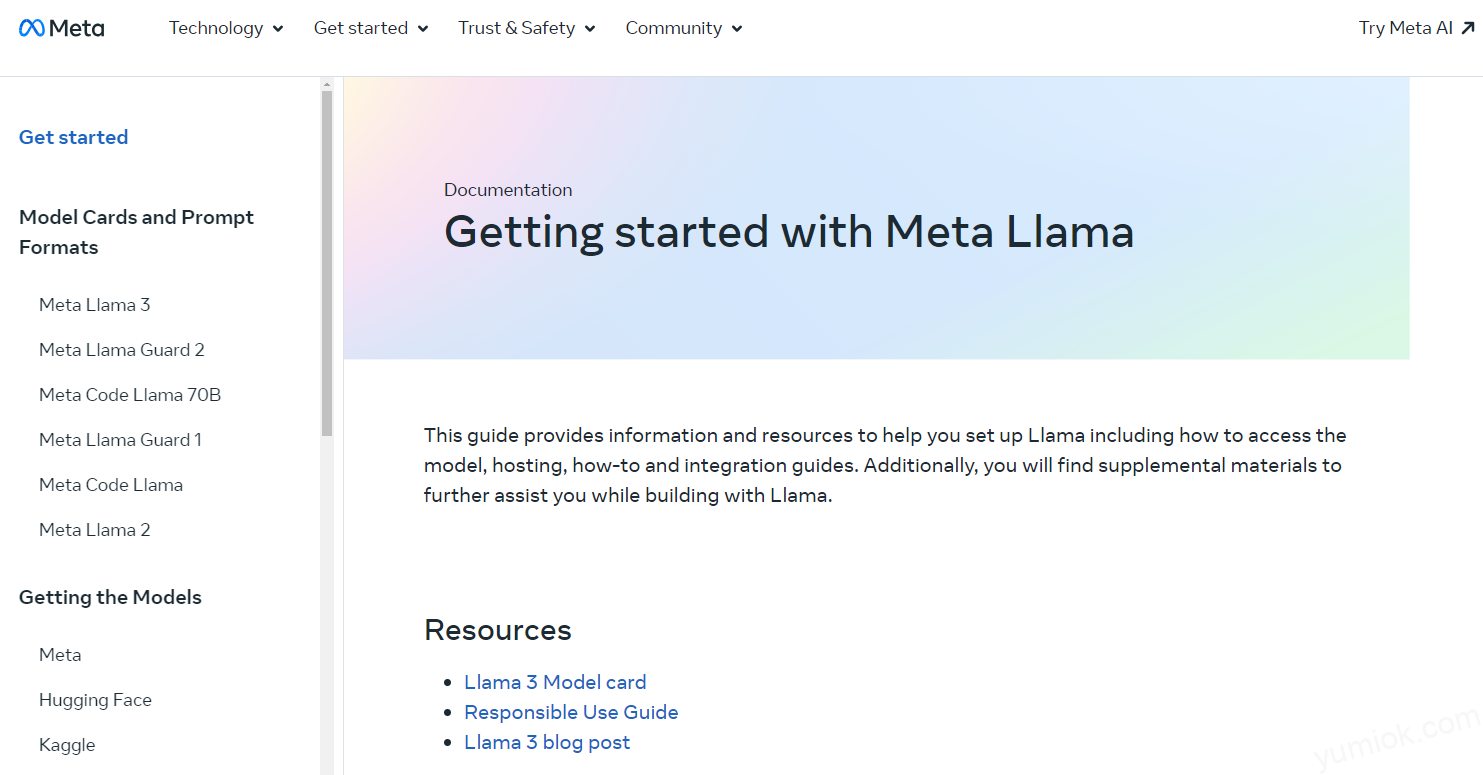Open the Getting the Models section
Image resolution: width=1483 pixels, height=775 pixels.
pos(110,597)
